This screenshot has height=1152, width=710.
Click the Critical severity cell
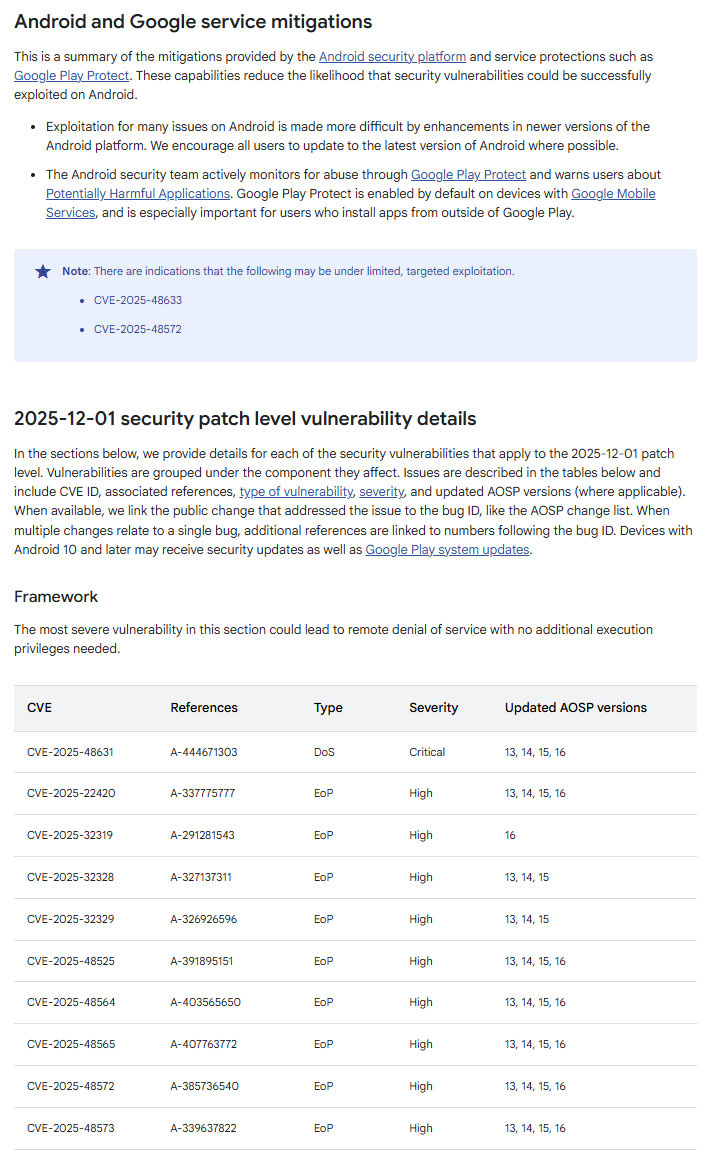(x=427, y=752)
